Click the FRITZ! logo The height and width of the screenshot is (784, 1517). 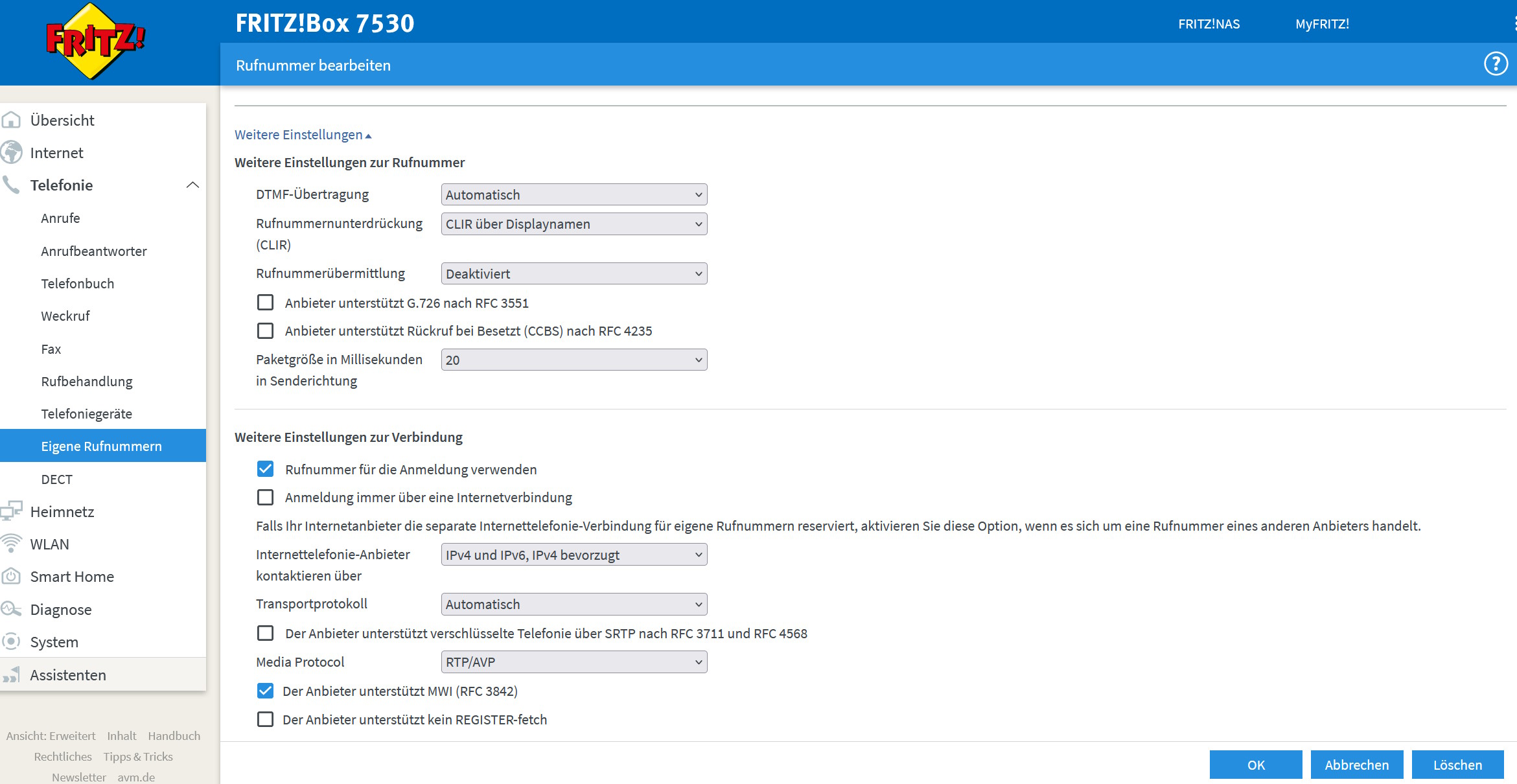(96, 40)
